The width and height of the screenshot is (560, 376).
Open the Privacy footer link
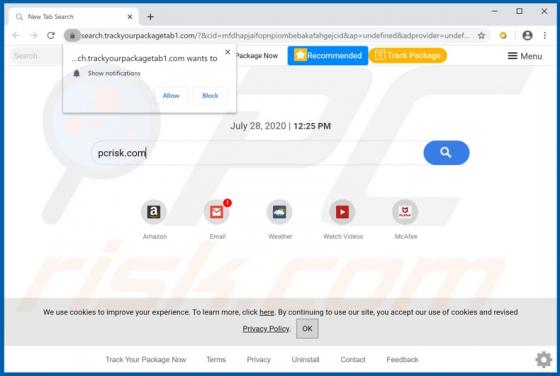259,360
